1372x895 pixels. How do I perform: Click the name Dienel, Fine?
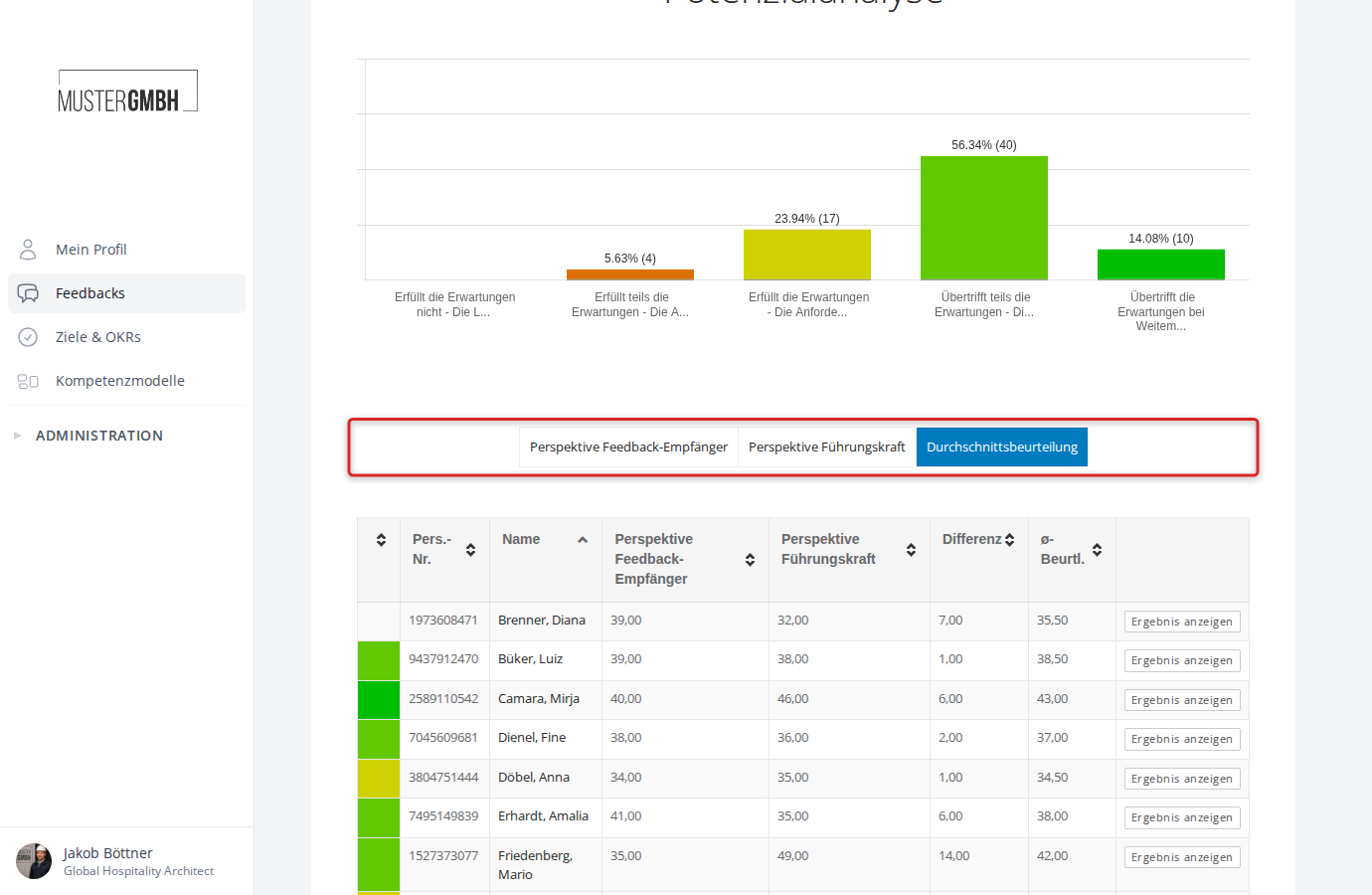point(532,738)
